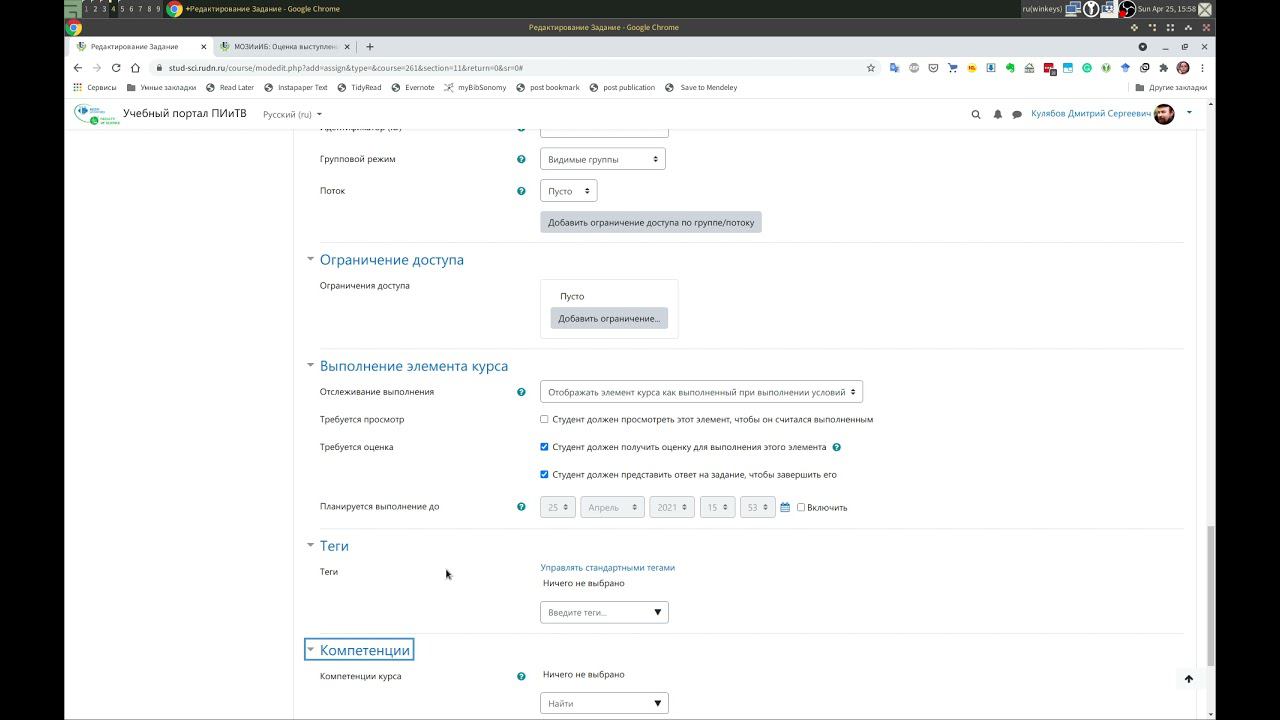Open the Chrome extensions puzzle menu
This screenshot has height=720, width=1280.
click(1163, 68)
